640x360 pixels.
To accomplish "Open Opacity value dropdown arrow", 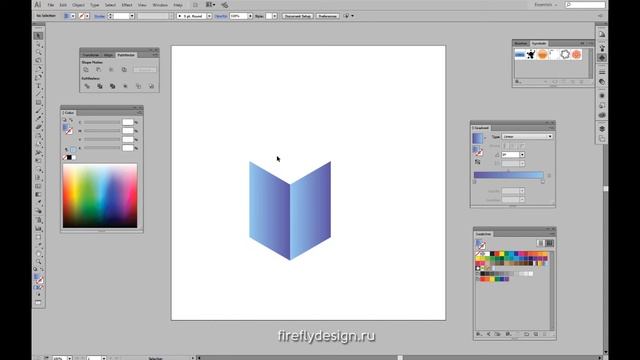I will click(x=250, y=16).
